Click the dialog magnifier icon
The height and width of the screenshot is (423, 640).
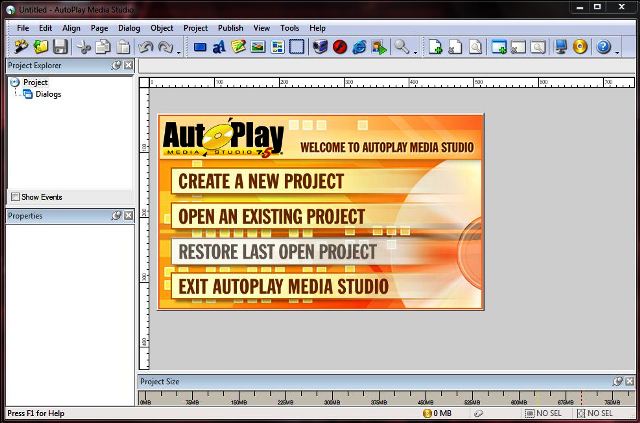(538, 47)
